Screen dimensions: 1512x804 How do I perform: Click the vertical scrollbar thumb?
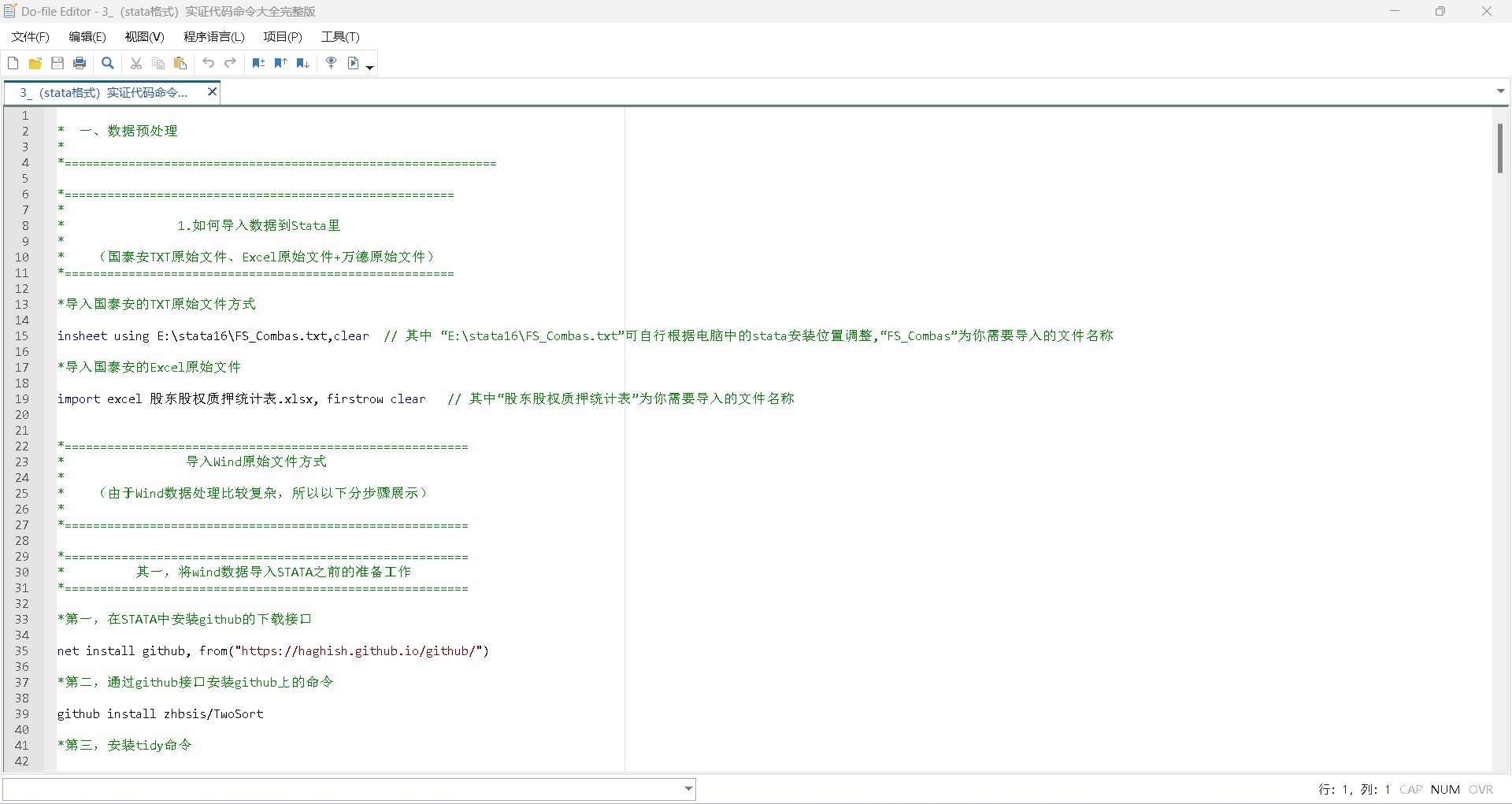tap(1499, 148)
